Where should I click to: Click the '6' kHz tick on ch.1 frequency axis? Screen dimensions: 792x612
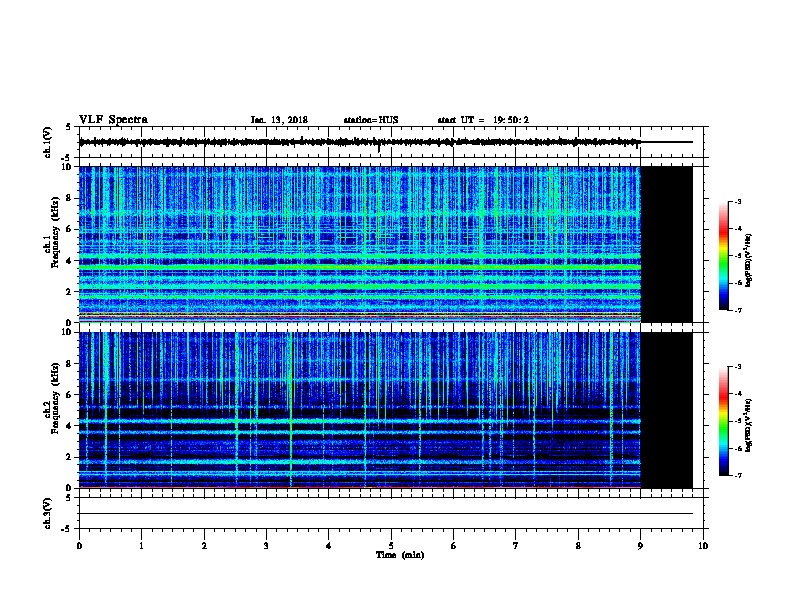[x=69, y=229]
